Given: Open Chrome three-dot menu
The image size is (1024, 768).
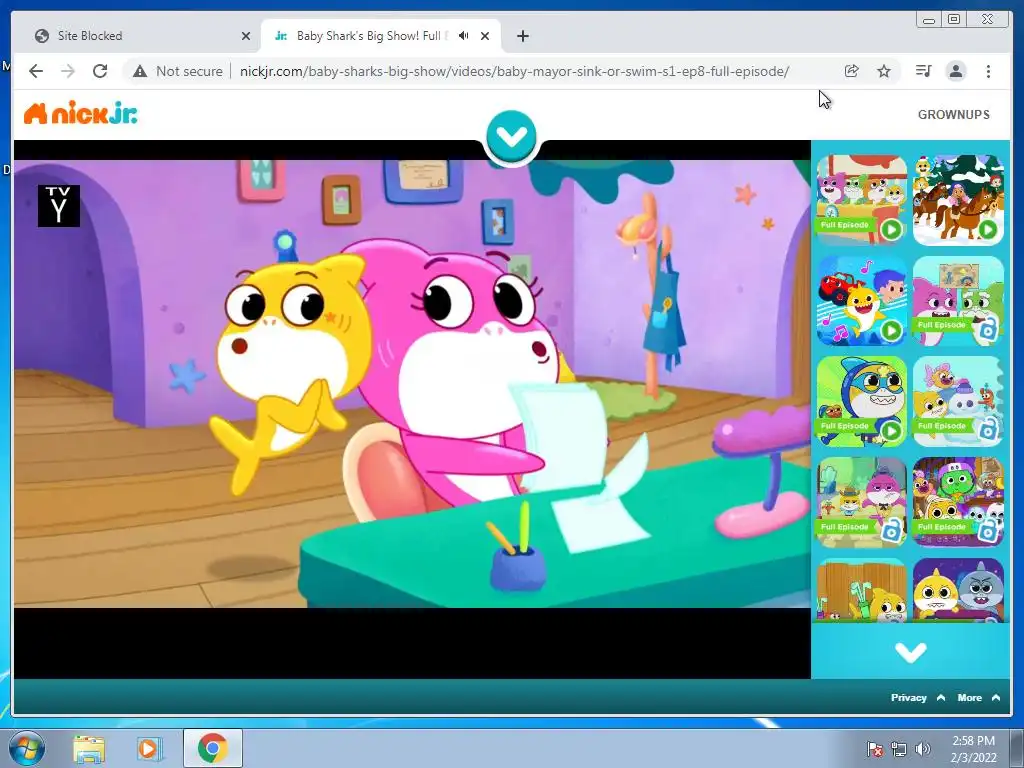Looking at the screenshot, I should pos(988,71).
